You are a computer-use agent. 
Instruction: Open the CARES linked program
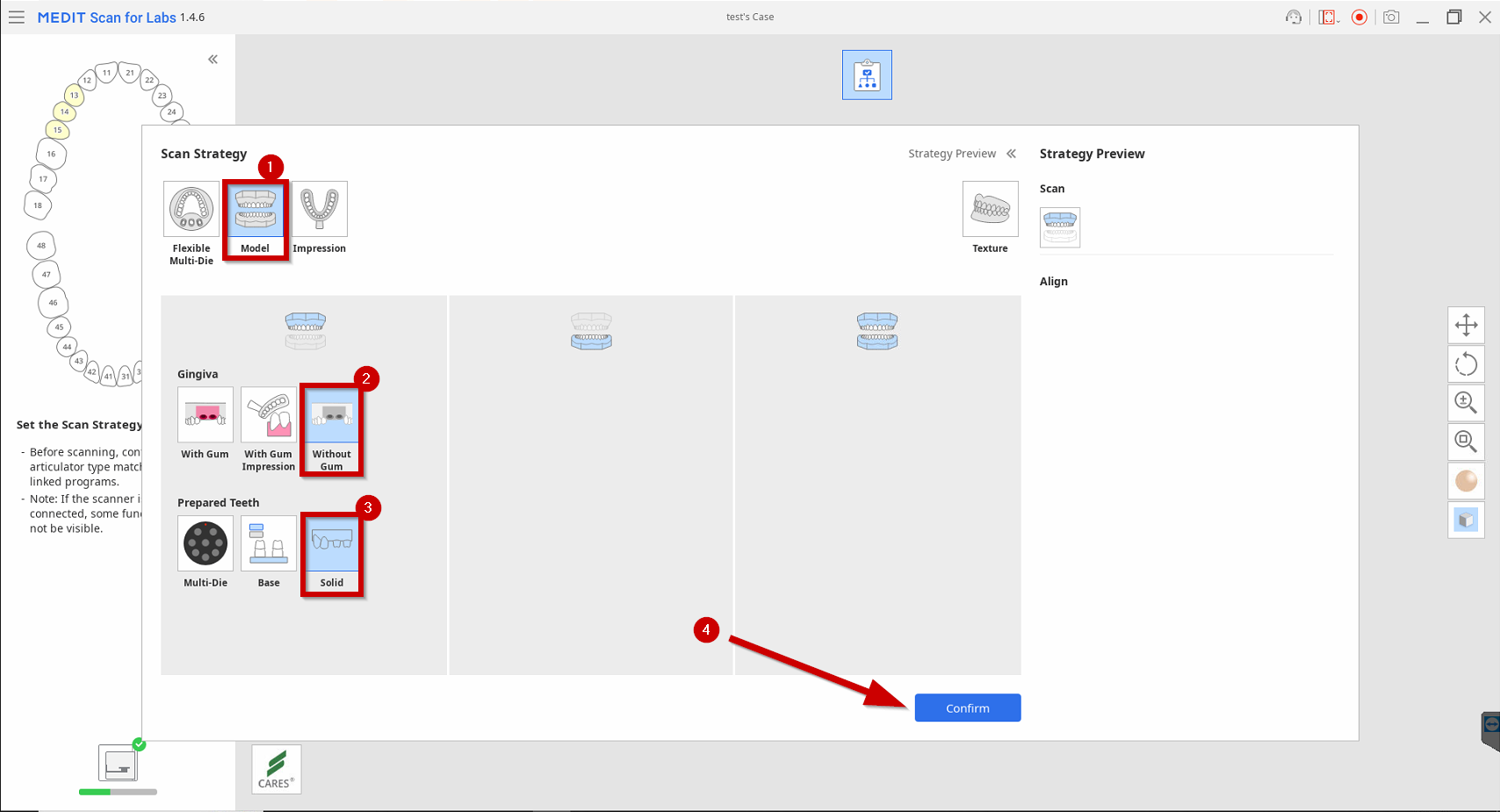(277, 769)
